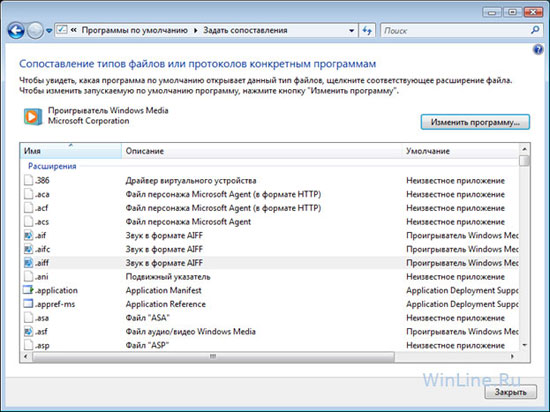Open the address bar history dropdown

[x=351, y=31]
